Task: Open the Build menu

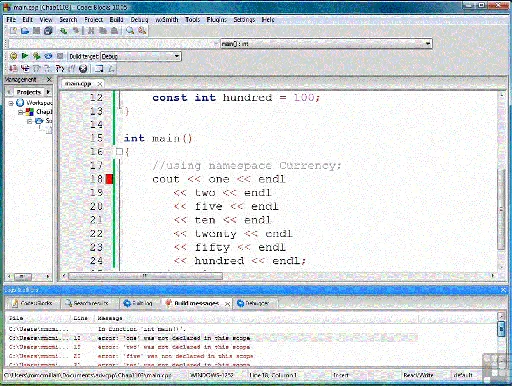Action: tap(116, 20)
